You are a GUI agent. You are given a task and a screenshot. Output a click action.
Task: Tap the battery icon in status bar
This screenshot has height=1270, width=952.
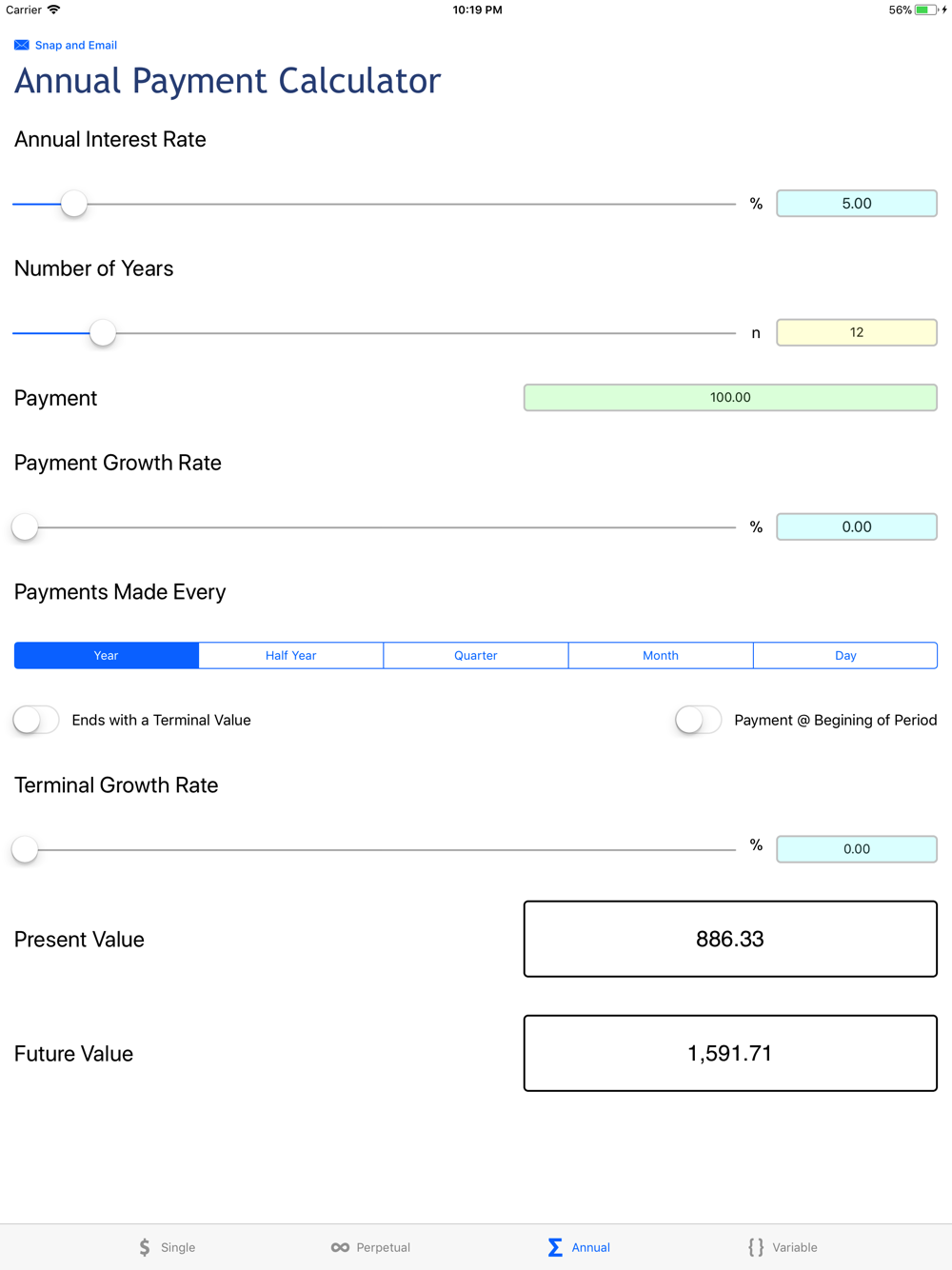pos(926,10)
